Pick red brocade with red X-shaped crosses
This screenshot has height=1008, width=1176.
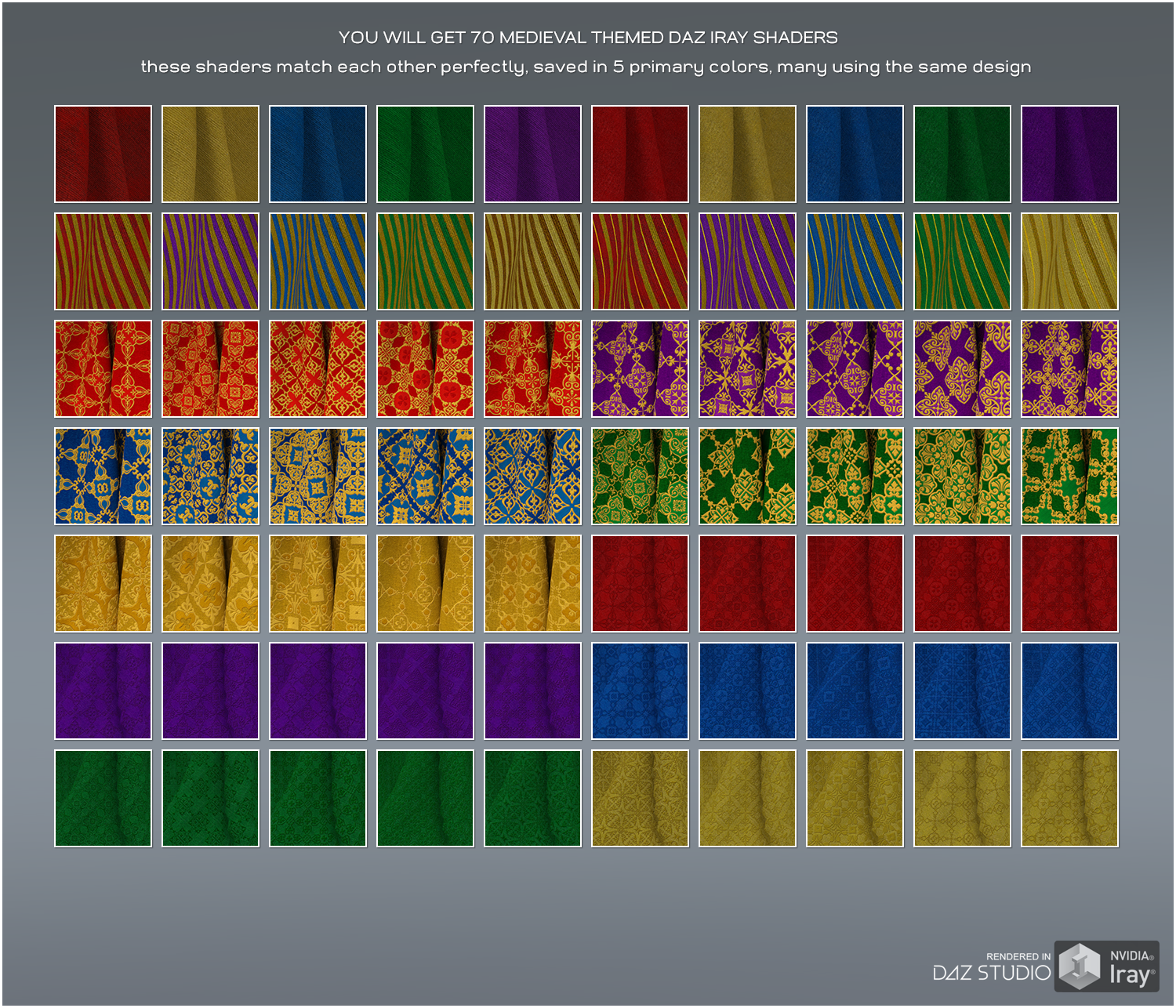pyautogui.click(x=318, y=368)
